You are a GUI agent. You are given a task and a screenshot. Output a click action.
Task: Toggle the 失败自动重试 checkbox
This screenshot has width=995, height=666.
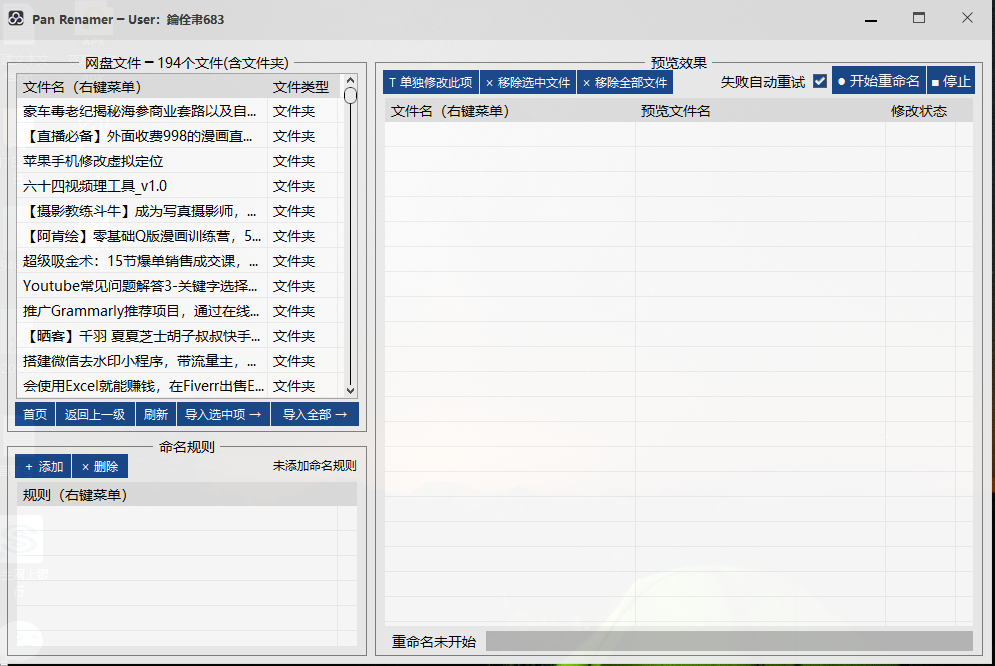coord(820,81)
